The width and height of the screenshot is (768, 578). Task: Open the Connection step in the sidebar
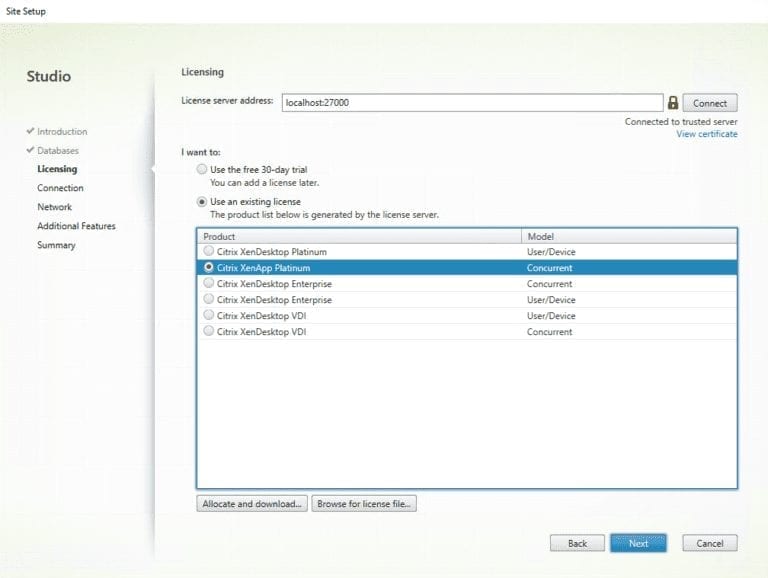coord(60,188)
